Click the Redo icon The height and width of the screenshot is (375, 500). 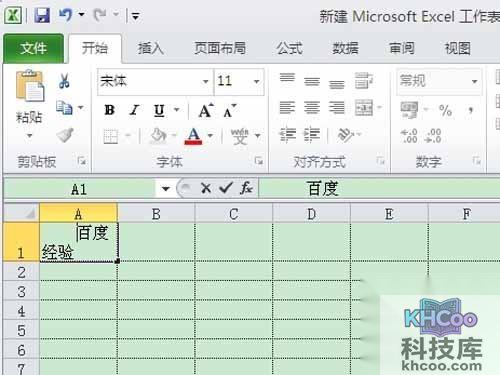[x=99, y=15]
